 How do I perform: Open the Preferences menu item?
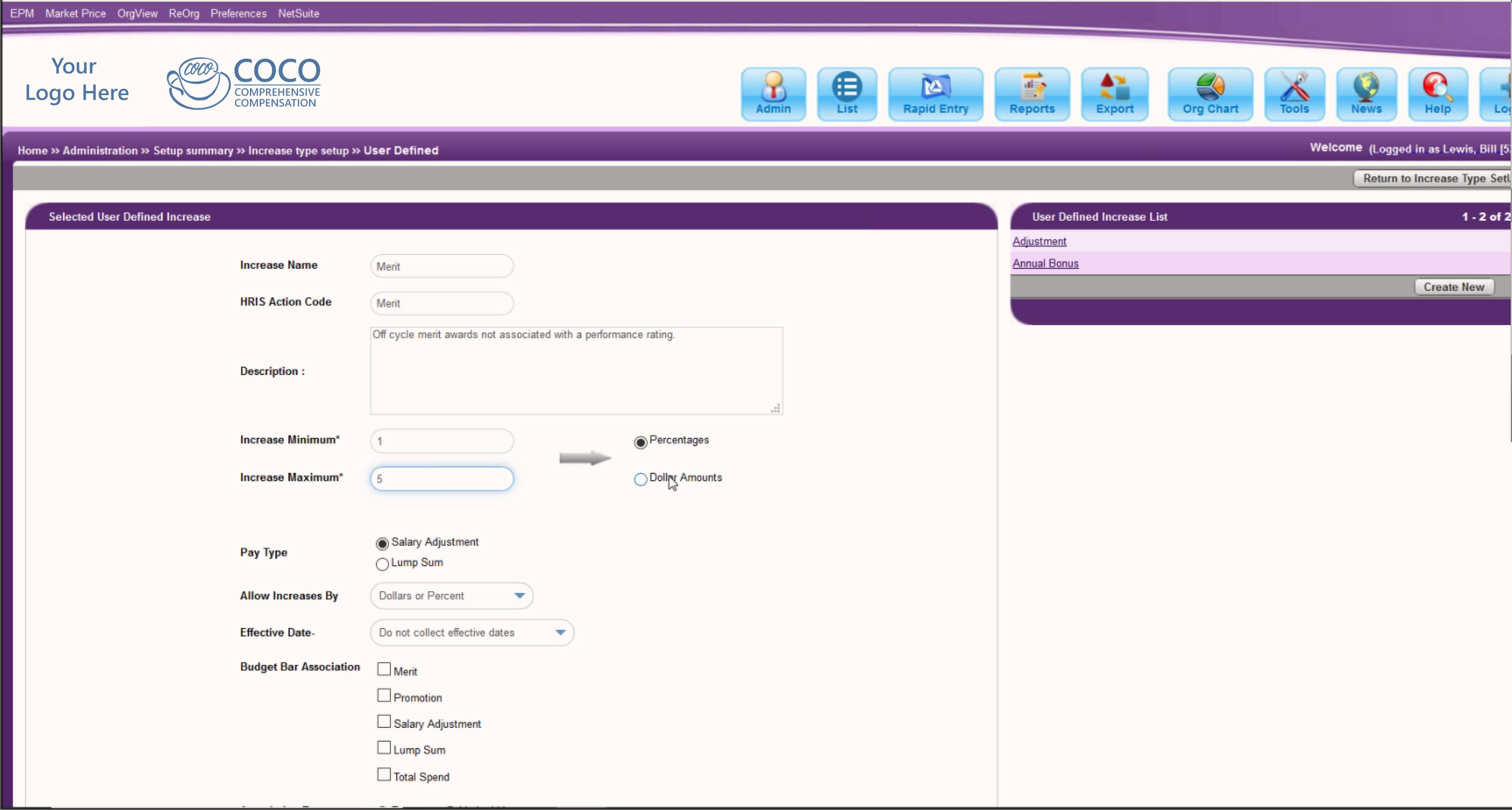point(238,13)
